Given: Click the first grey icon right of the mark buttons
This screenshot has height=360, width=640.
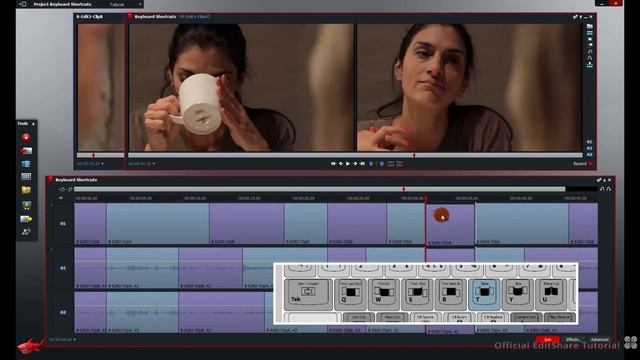Looking at the screenshot, I should (391, 164).
